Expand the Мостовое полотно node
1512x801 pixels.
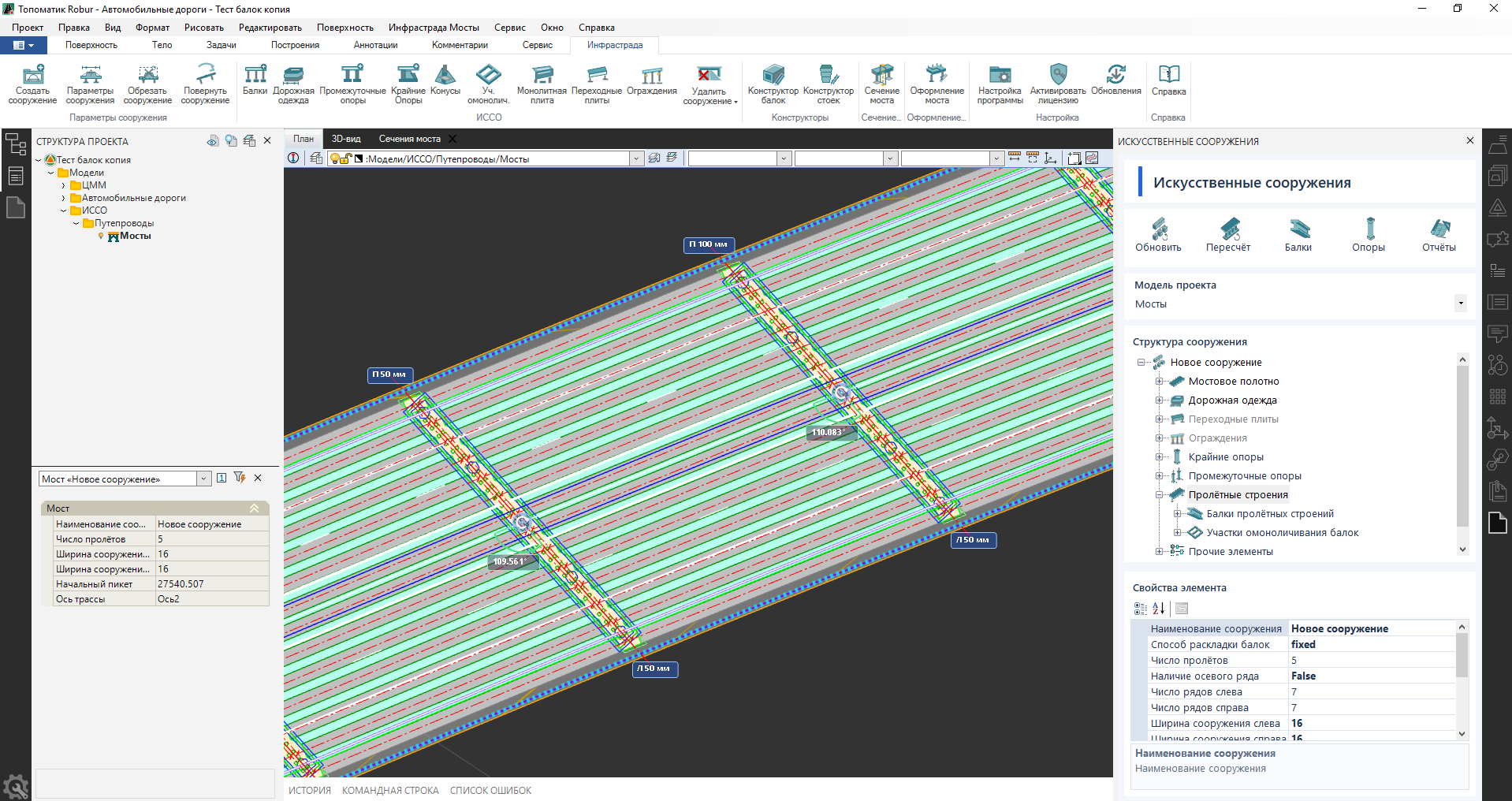click(x=1160, y=382)
